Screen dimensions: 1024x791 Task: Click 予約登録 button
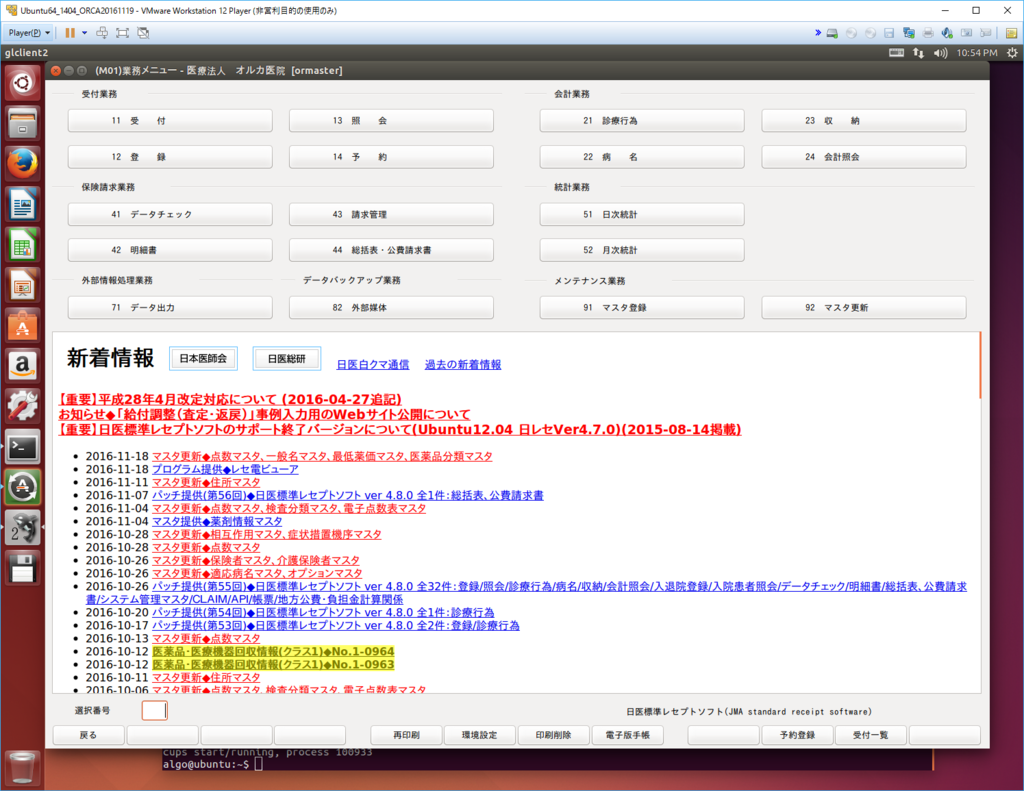(x=797, y=735)
